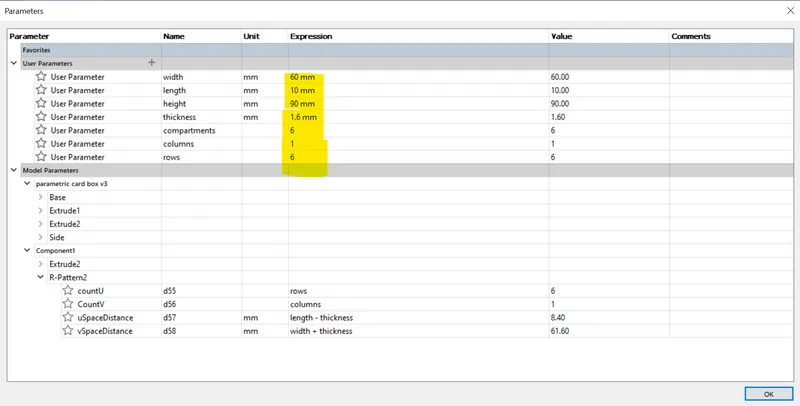Image resolution: width=800 pixels, height=406 pixels.
Task: Favorite the columns user parameter star
Action: [41, 143]
